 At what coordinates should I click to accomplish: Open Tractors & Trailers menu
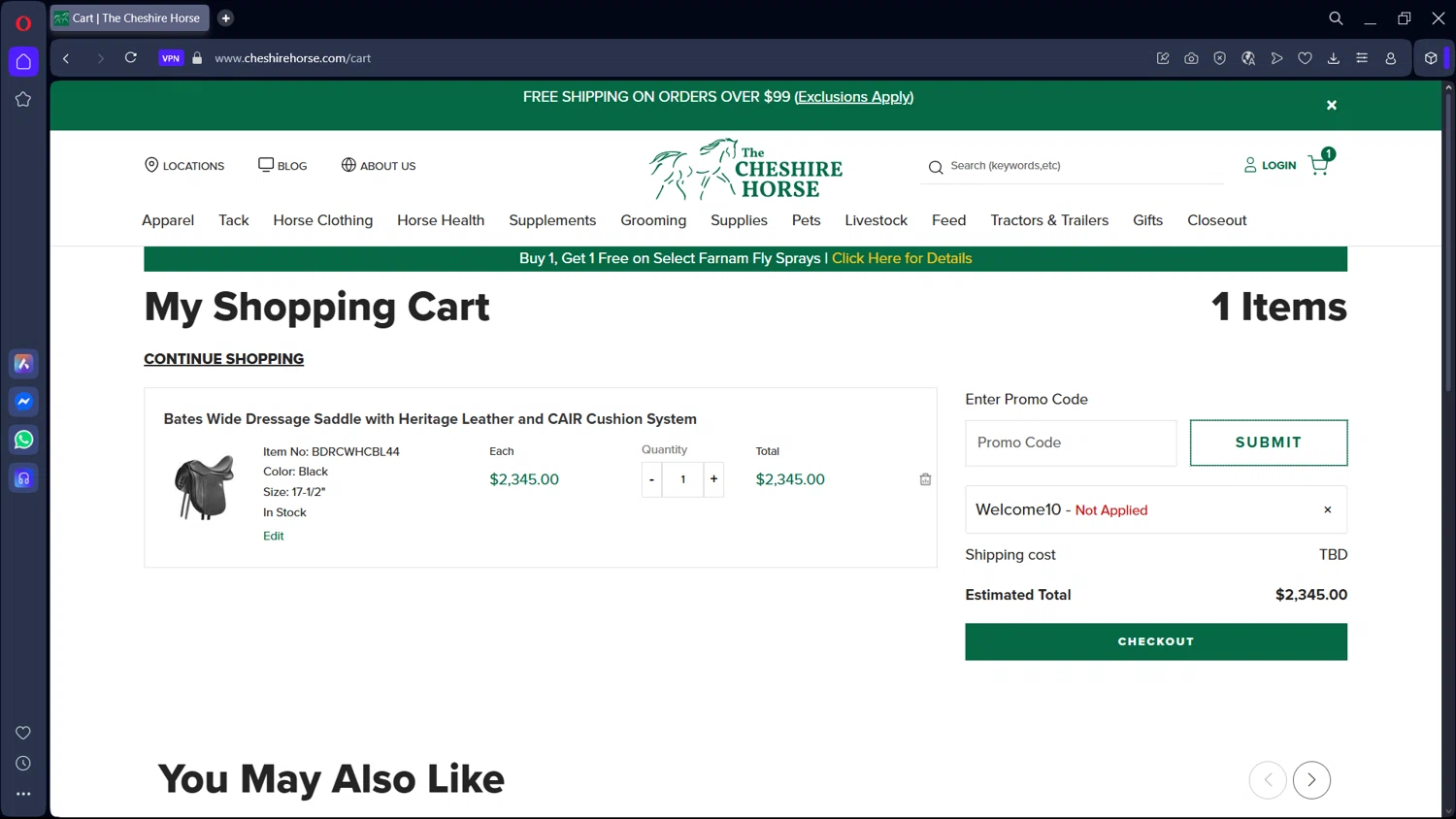(x=1049, y=220)
